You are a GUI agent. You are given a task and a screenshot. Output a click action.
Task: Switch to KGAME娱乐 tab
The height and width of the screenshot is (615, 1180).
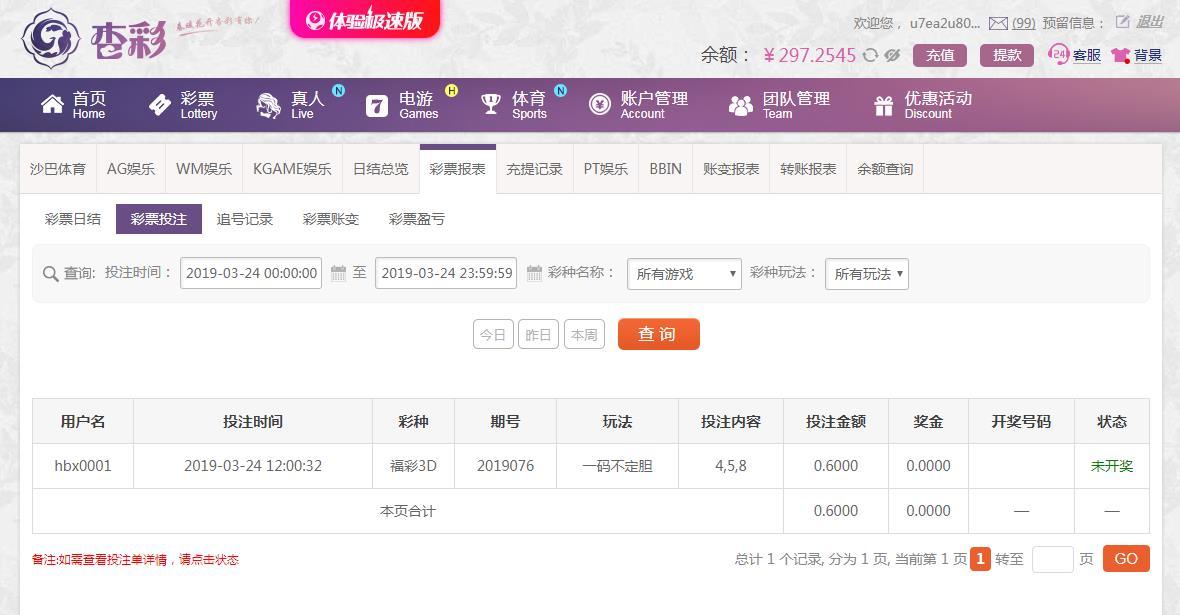(x=292, y=169)
